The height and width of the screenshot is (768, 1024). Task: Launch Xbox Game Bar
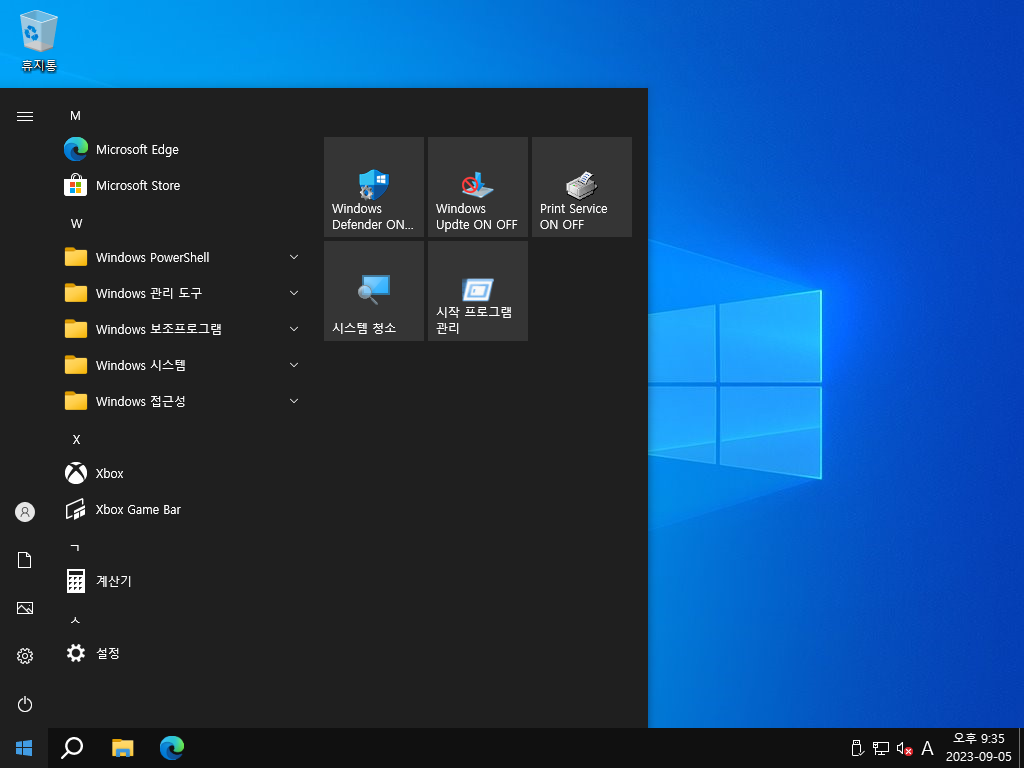[185, 509]
